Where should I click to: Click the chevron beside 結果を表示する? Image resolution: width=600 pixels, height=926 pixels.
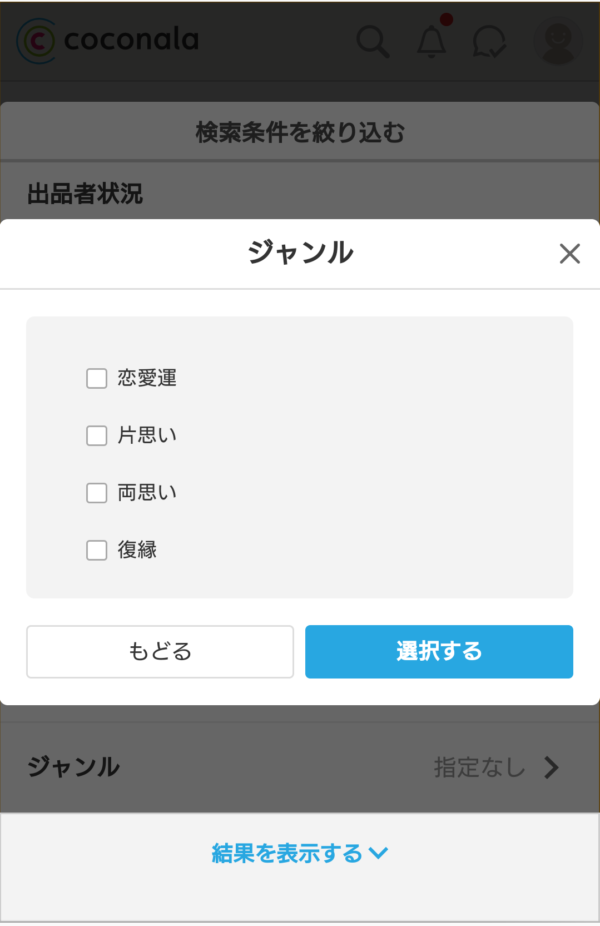tap(378, 853)
